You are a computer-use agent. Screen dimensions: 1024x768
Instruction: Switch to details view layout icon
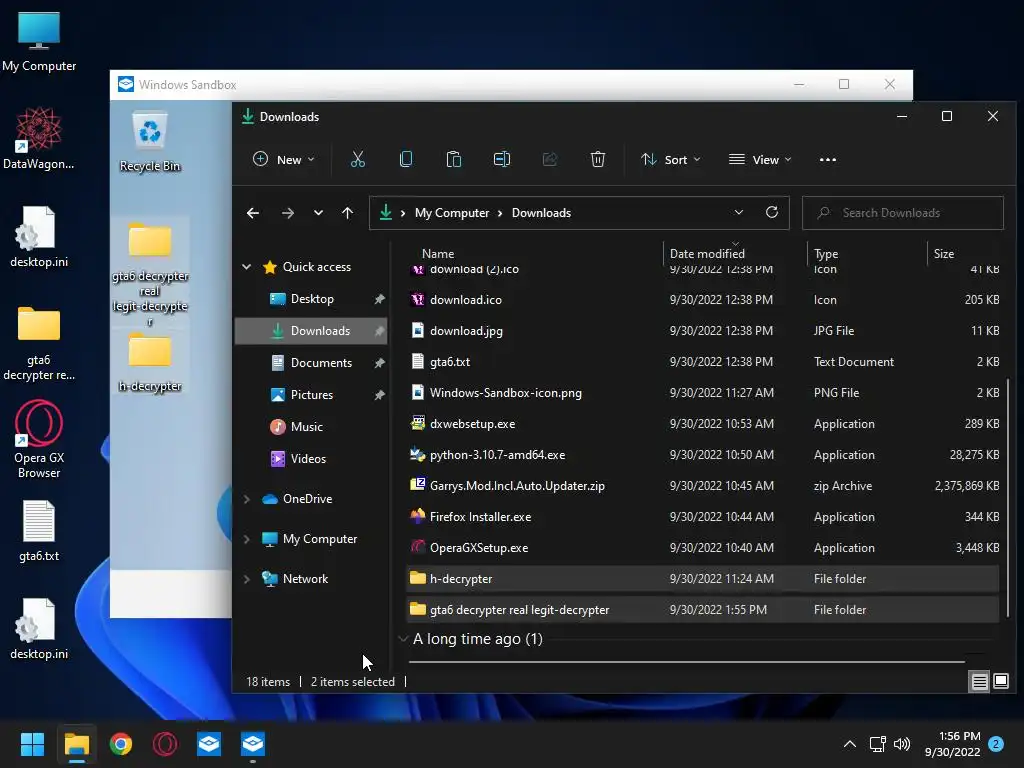pyautogui.click(x=980, y=682)
